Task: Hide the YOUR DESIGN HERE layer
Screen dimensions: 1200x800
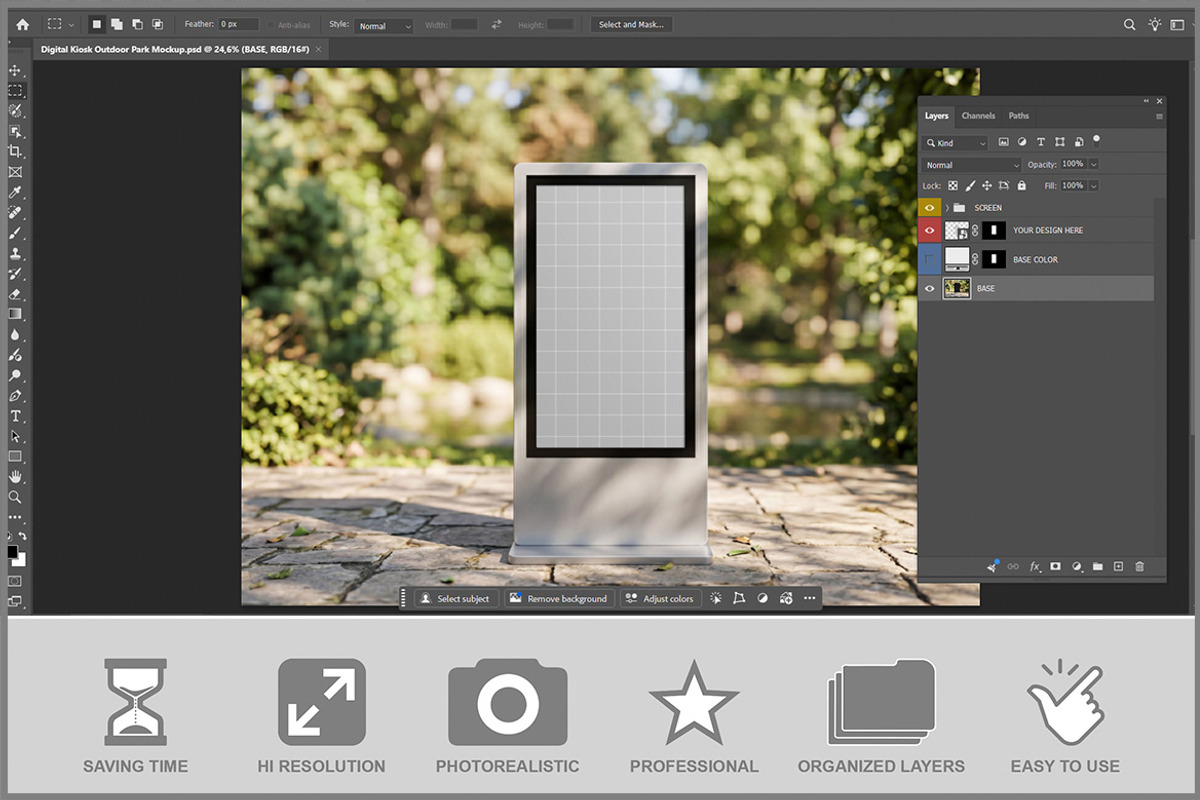Action: coord(930,230)
